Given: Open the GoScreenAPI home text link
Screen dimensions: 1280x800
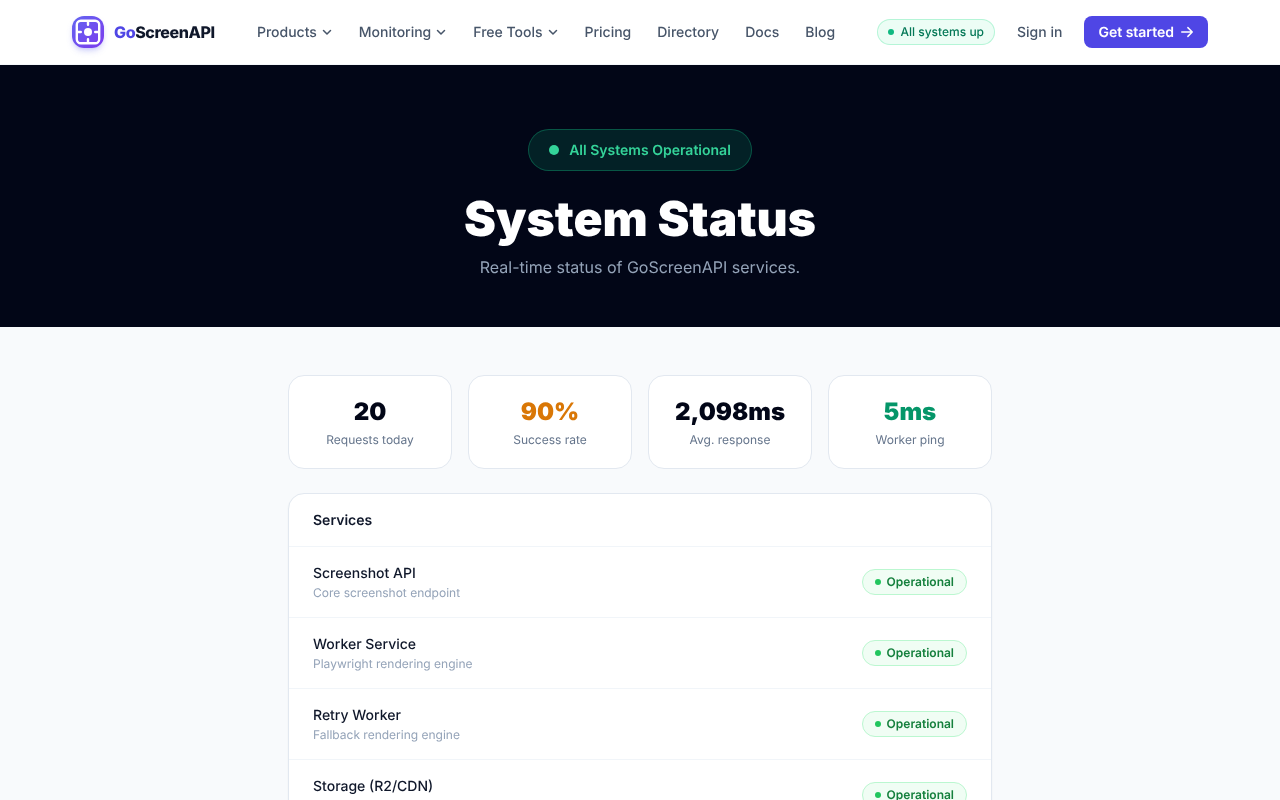Looking at the screenshot, I should click(x=164, y=32).
